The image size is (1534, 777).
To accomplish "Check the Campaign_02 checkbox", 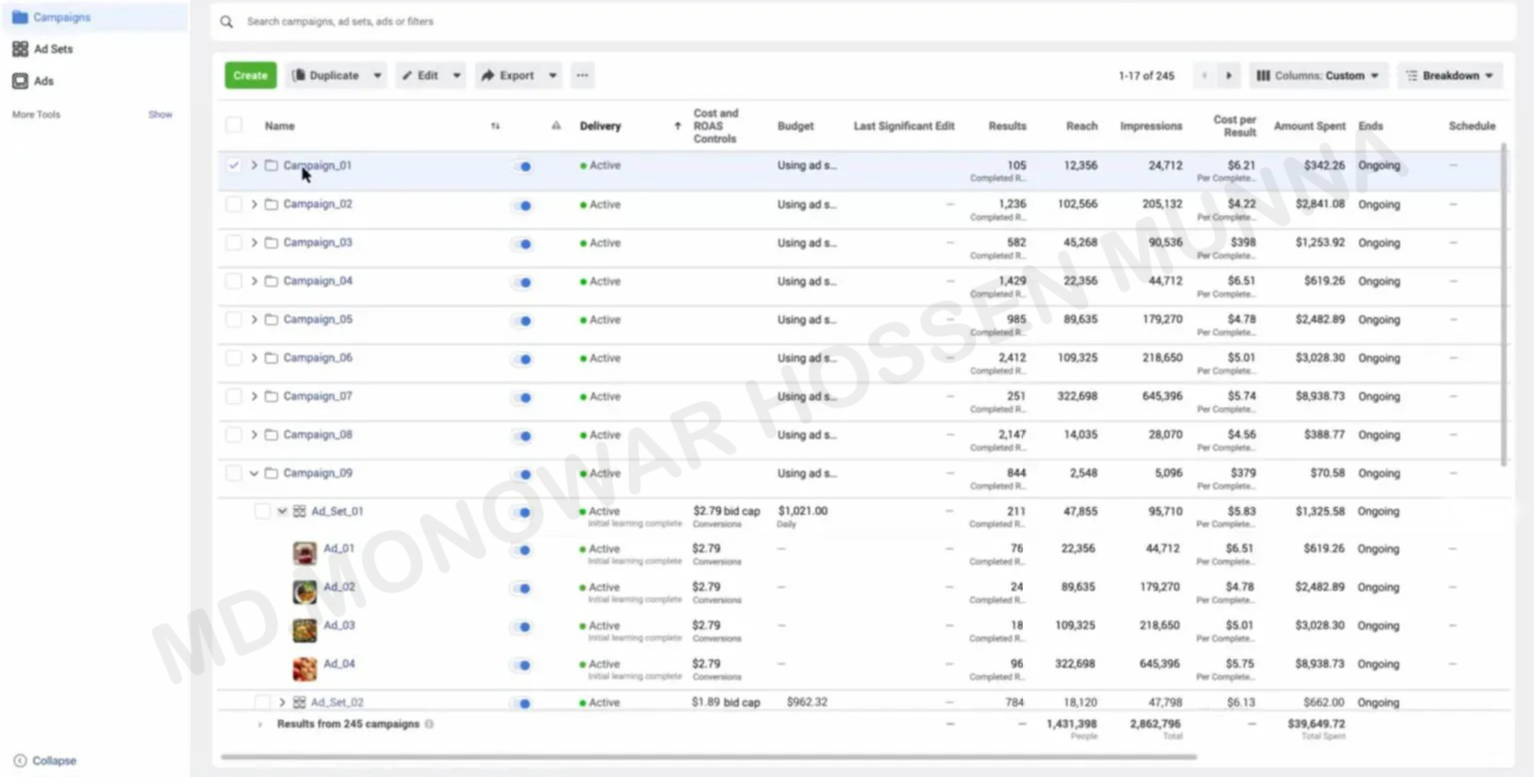I will [x=234, y=204].
